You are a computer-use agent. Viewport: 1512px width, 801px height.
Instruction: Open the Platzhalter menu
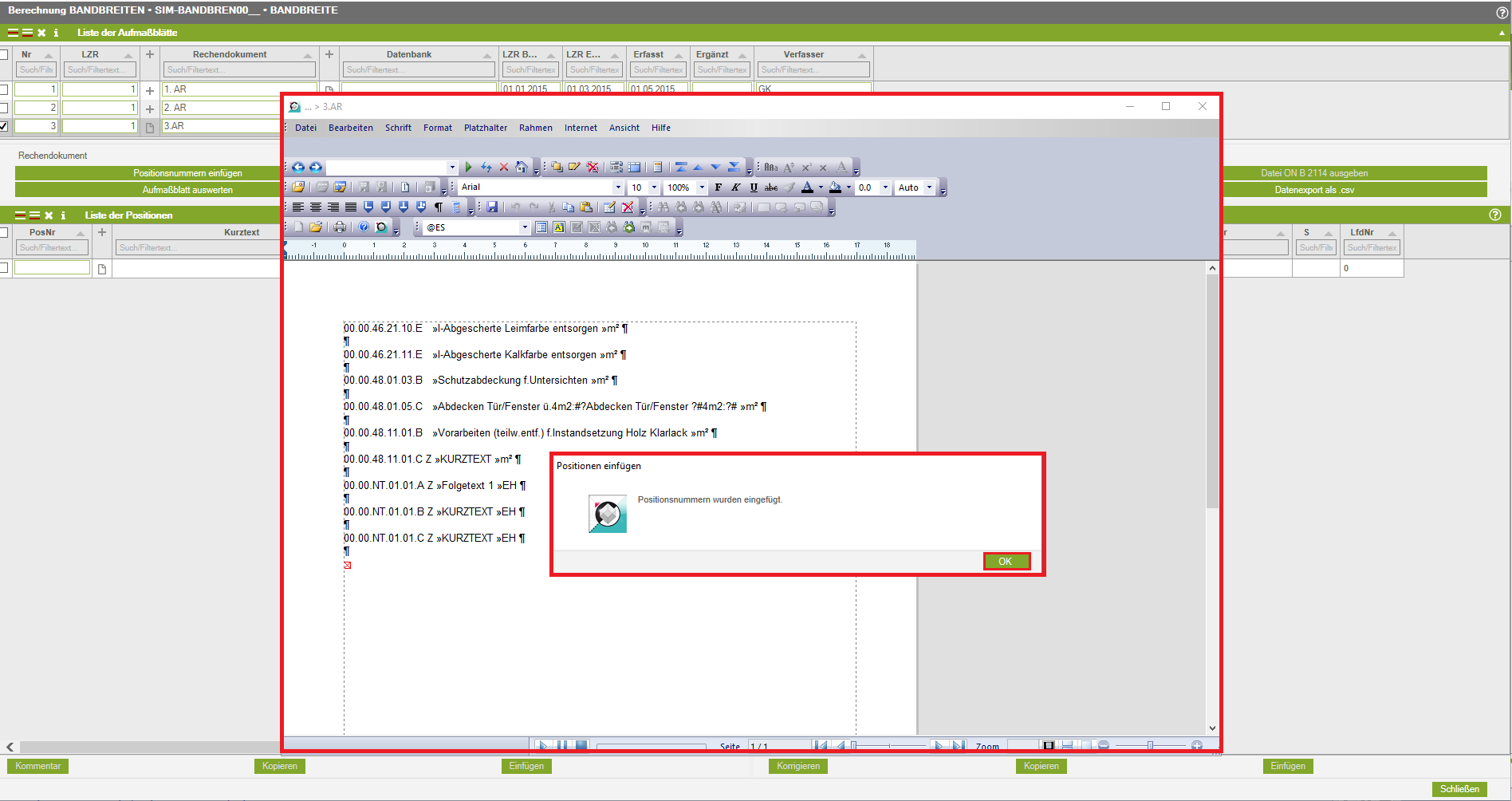(485, 128)
